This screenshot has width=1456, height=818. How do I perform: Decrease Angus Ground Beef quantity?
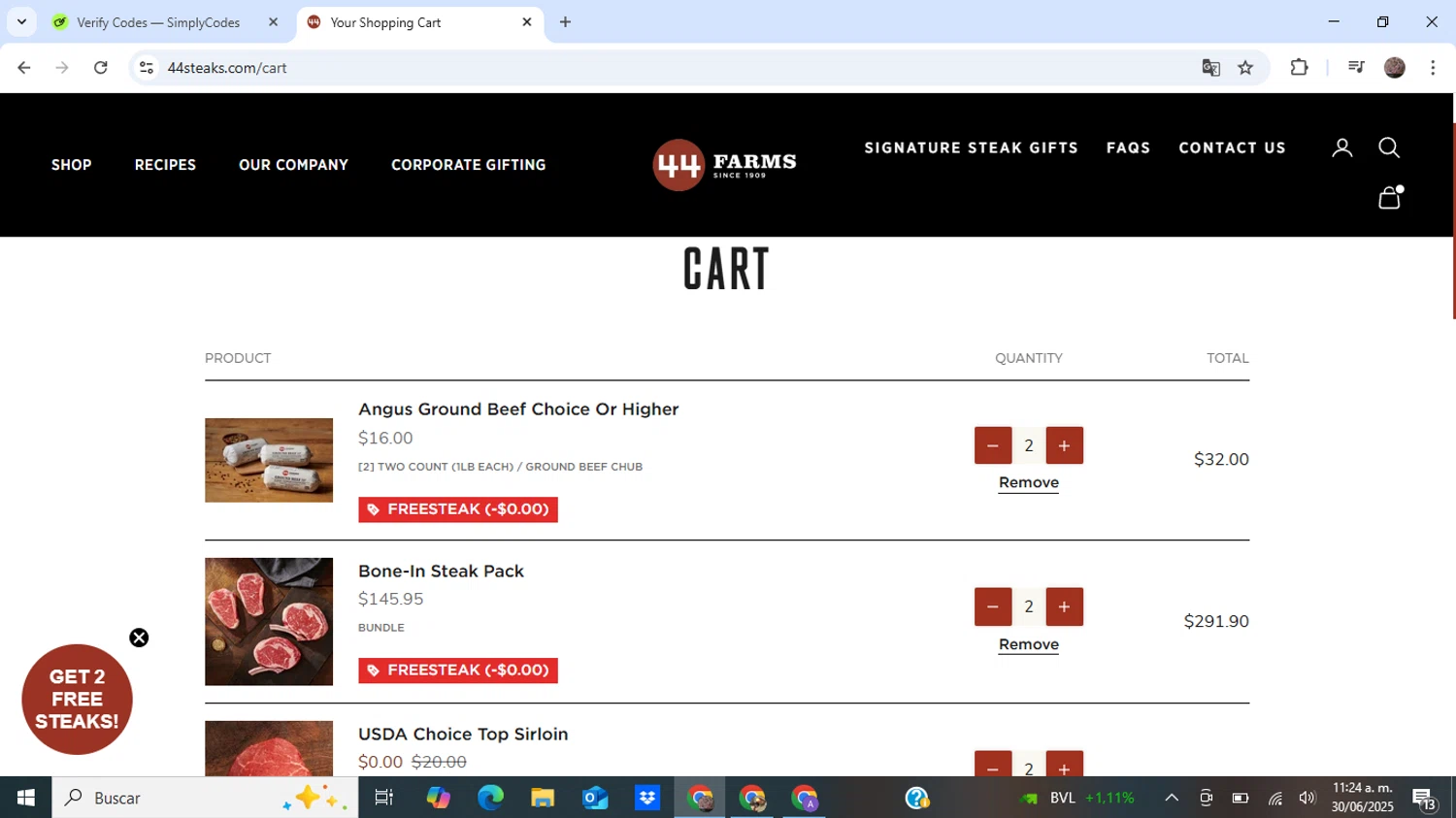click(x=992, y=445)
